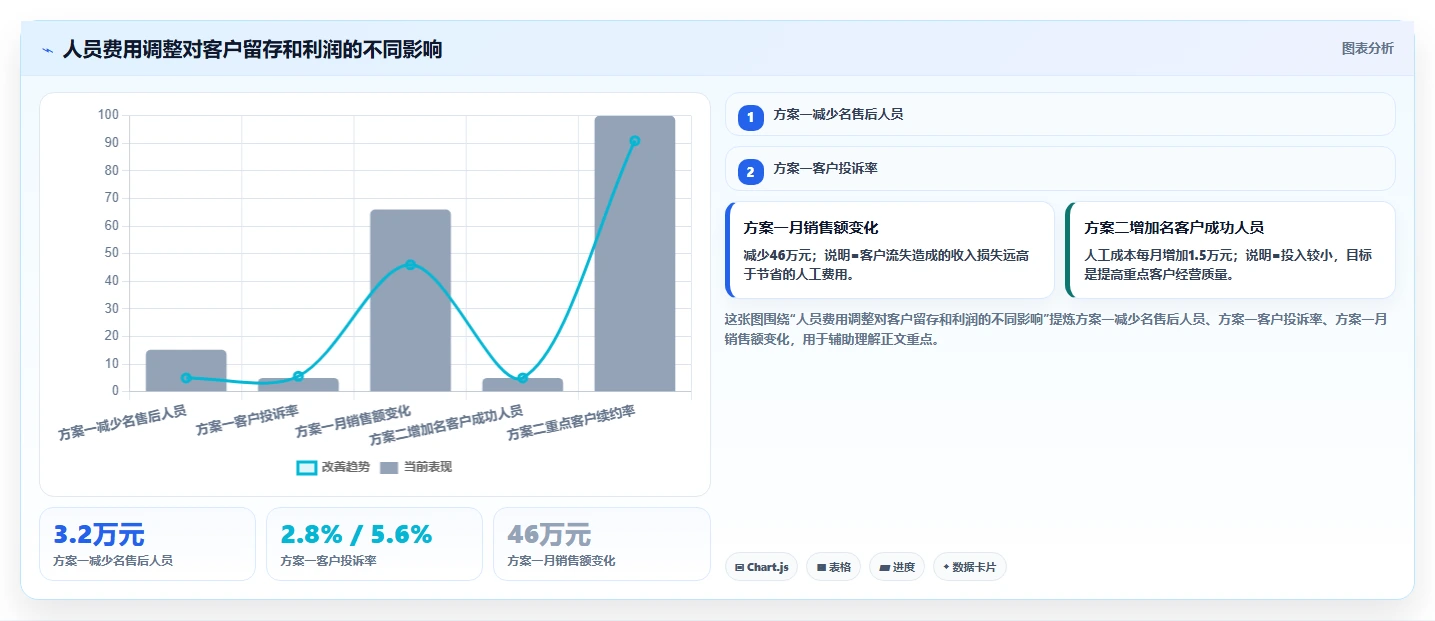Click the summary paragraph starting 这张图围绕
The image size is (1435, 621).
(x=1055, y=329)
